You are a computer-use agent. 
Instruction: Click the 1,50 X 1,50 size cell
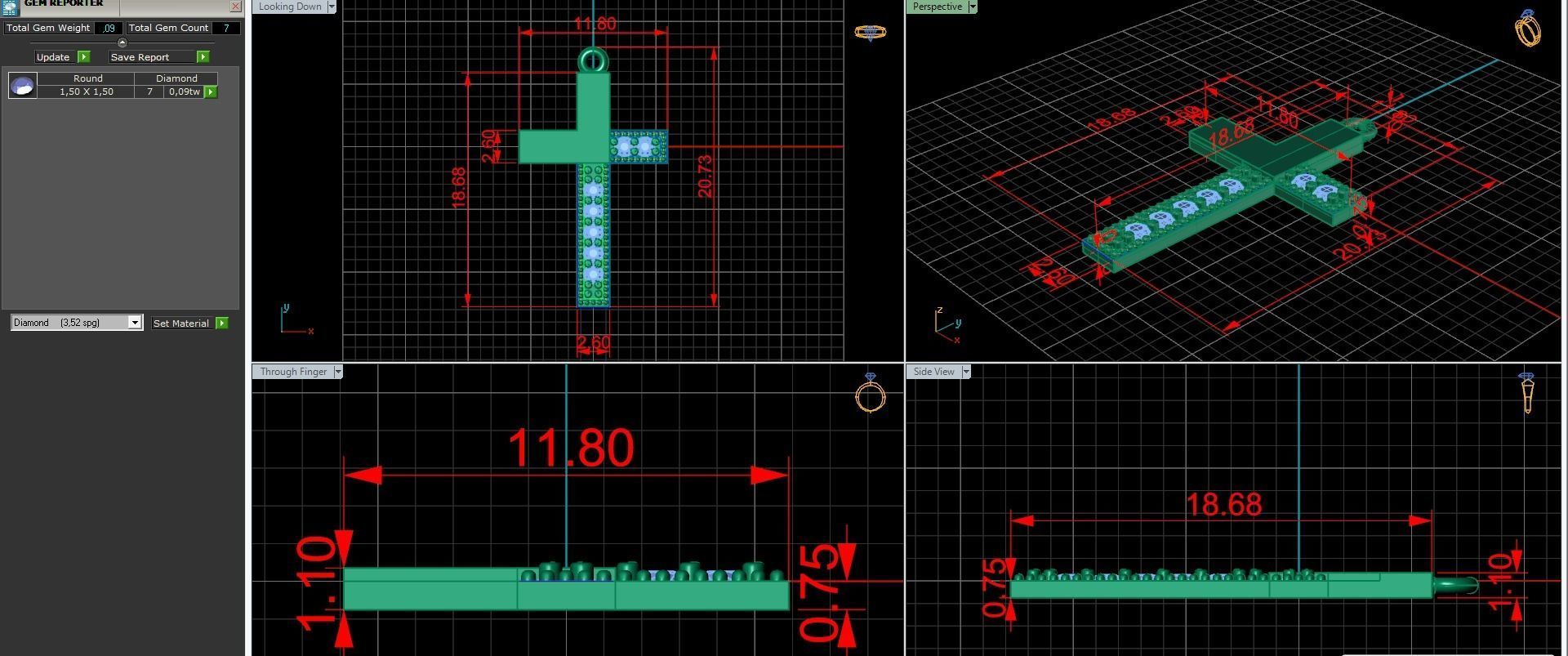tap(86, 91)
